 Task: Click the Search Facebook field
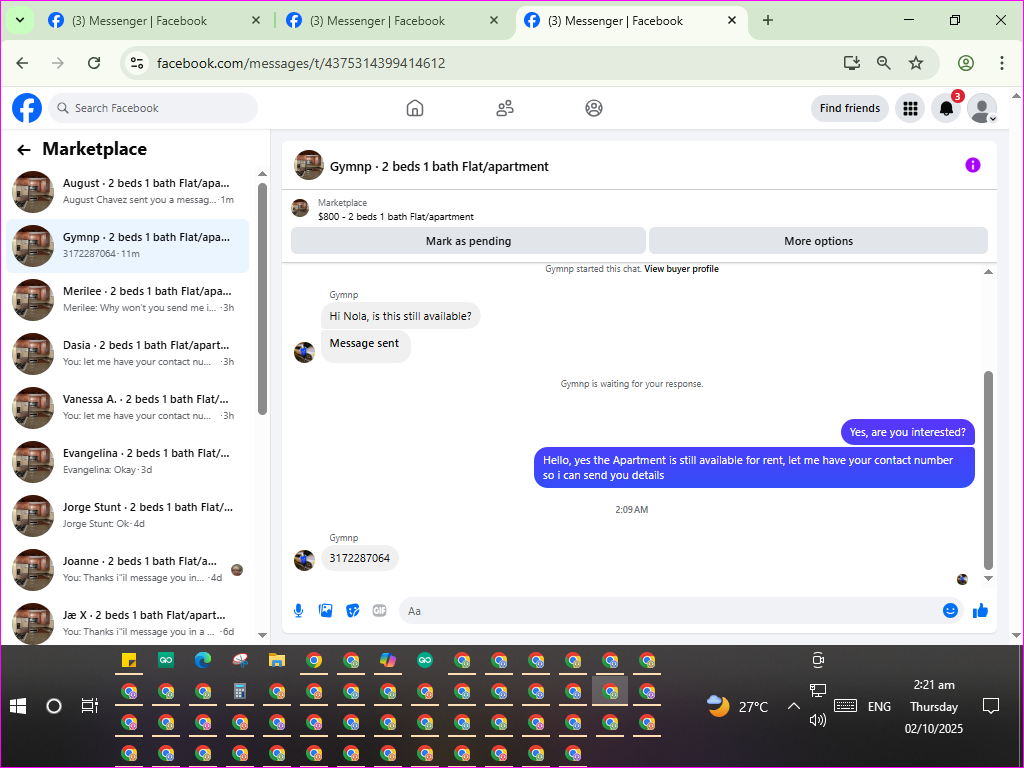coord(153,108)
